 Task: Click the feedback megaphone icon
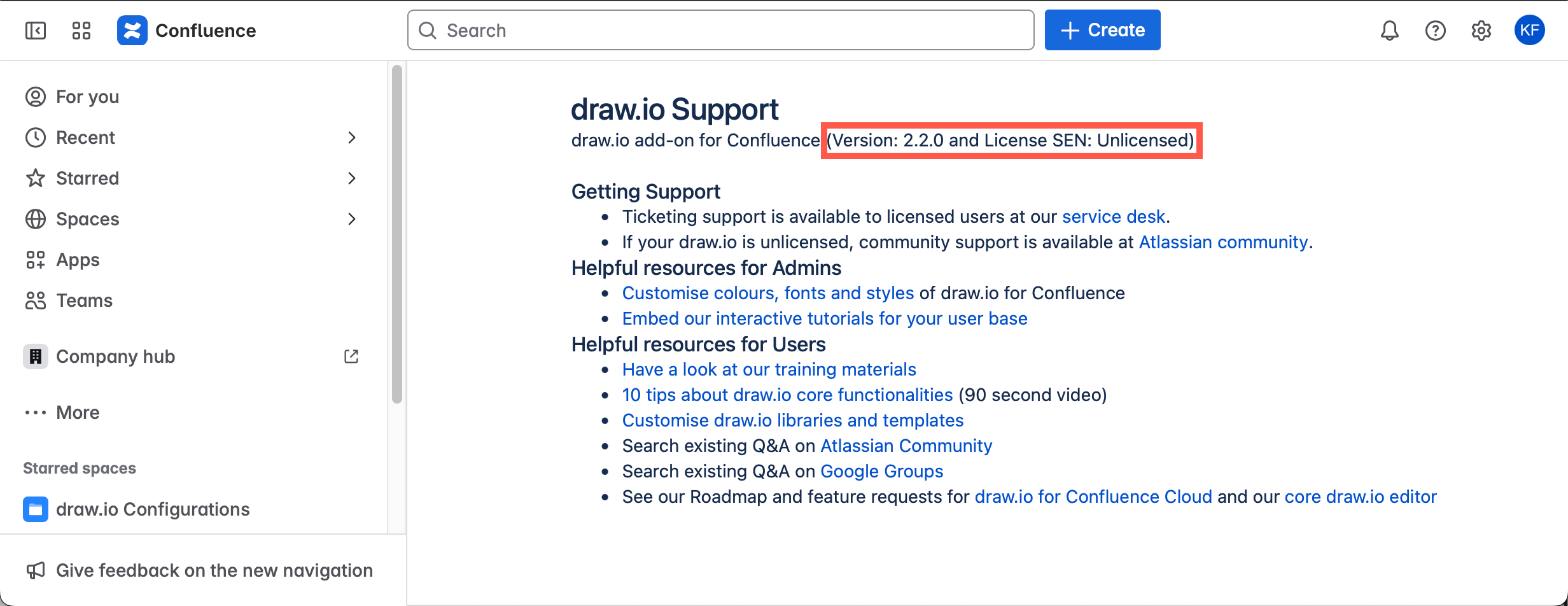pos(36,570)
